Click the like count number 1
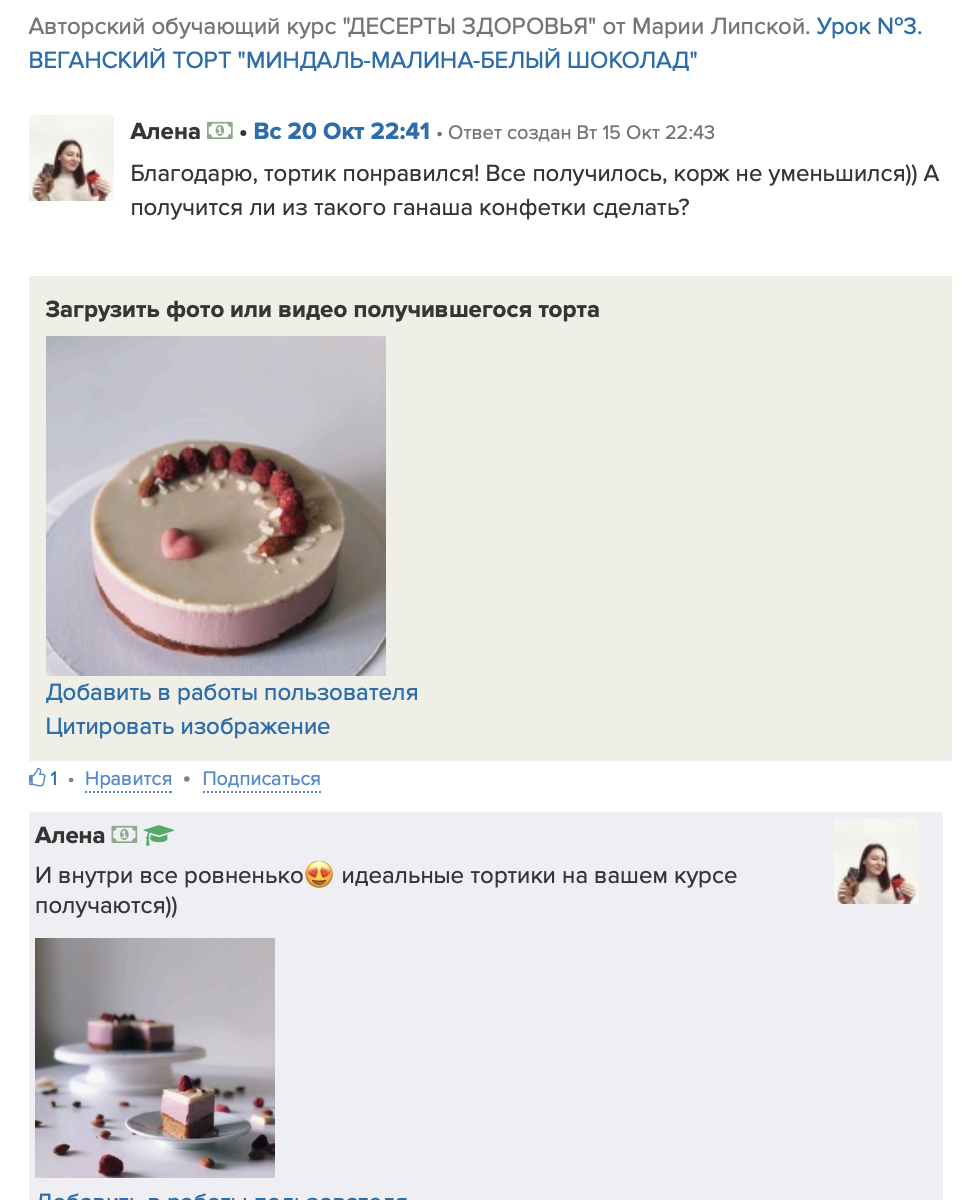The height and width of the screenshot is (1200, 962). click(54, 779)
